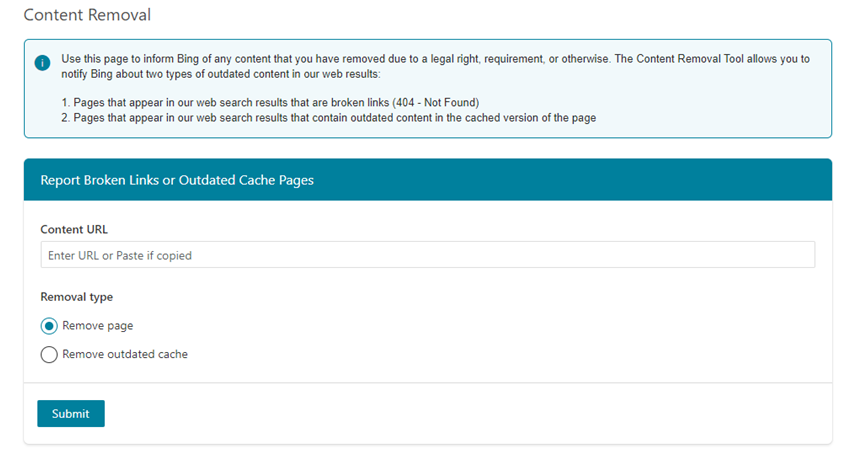Click the broken links 404 Not Found list item
The height and width of the screenshot is (460, 852).
(270, 102)
